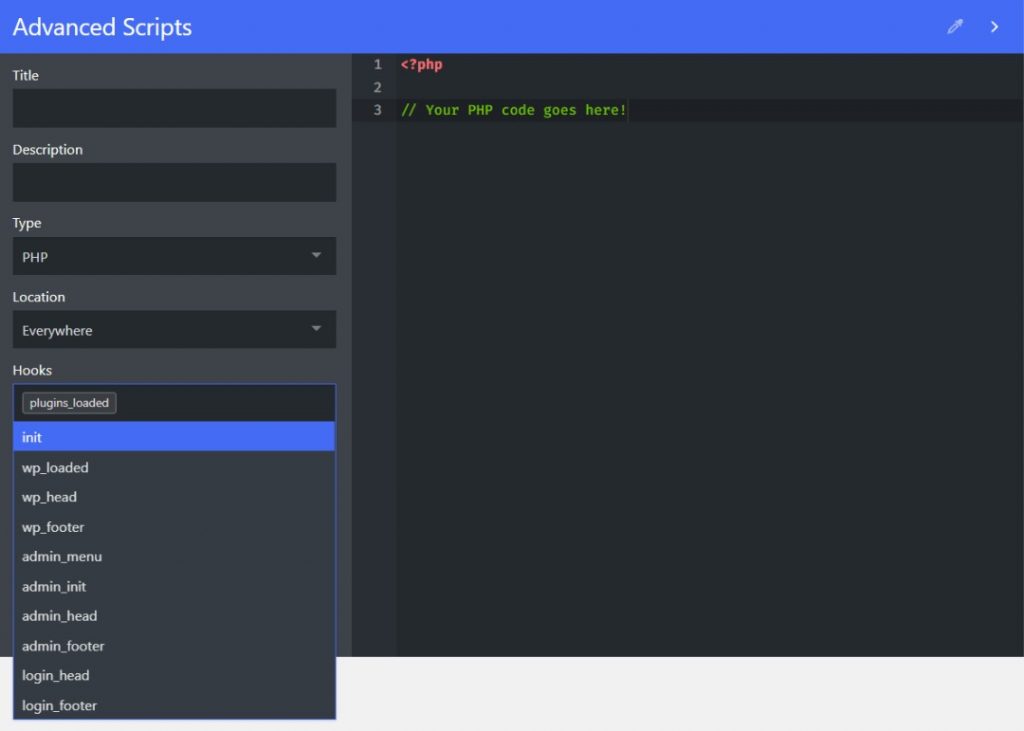The height and width of the screenshot is (731, 1024).
Task: Click the plugins_loaded hook tag
Action: (69, 403)
